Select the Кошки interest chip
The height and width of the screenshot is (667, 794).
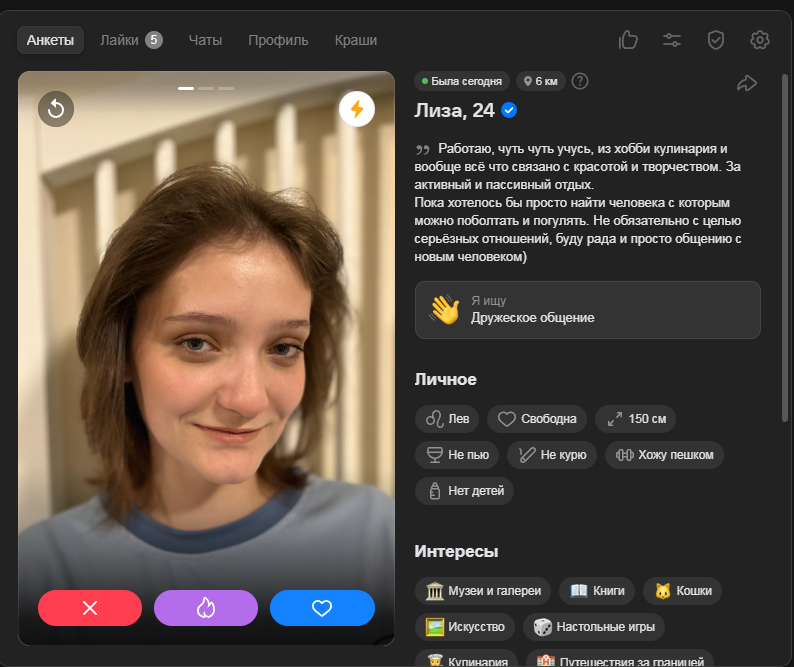click(682, 591)
